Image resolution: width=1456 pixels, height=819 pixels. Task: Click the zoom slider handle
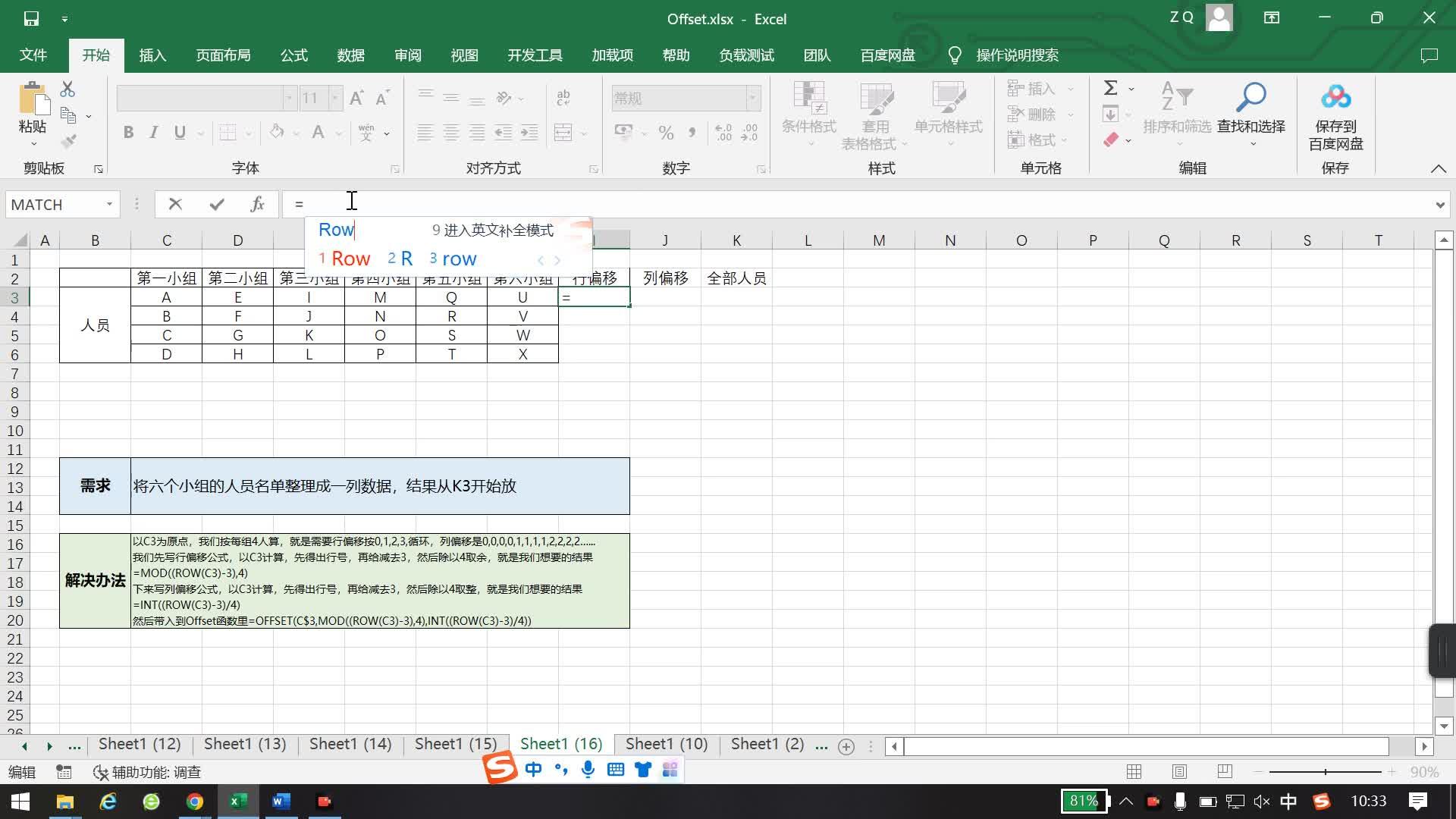pyautogui.click(x=1326, y=772)
